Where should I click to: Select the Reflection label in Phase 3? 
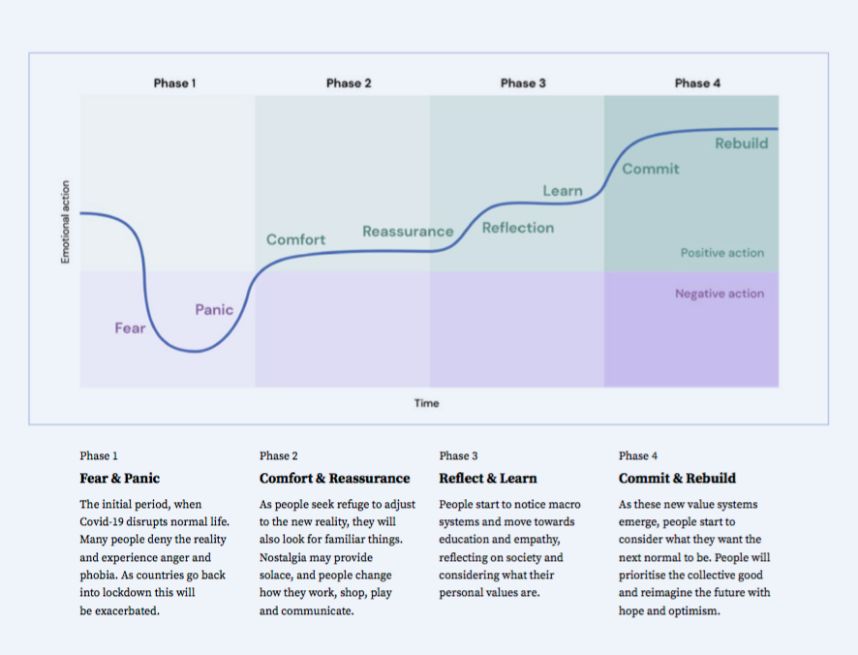click(518, 228)
